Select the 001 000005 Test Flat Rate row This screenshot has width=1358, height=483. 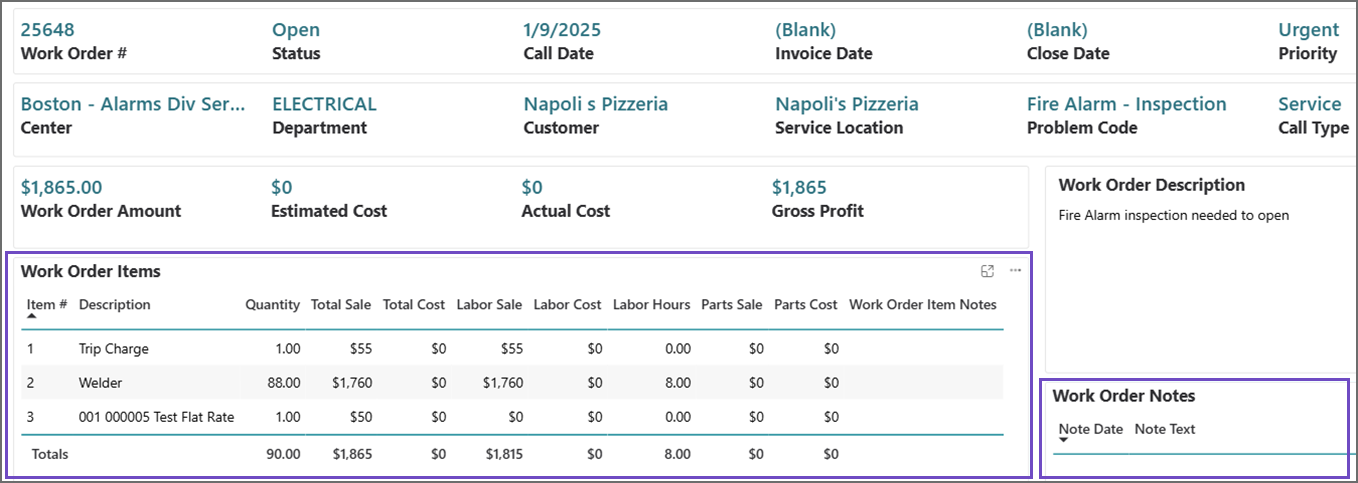156,417
